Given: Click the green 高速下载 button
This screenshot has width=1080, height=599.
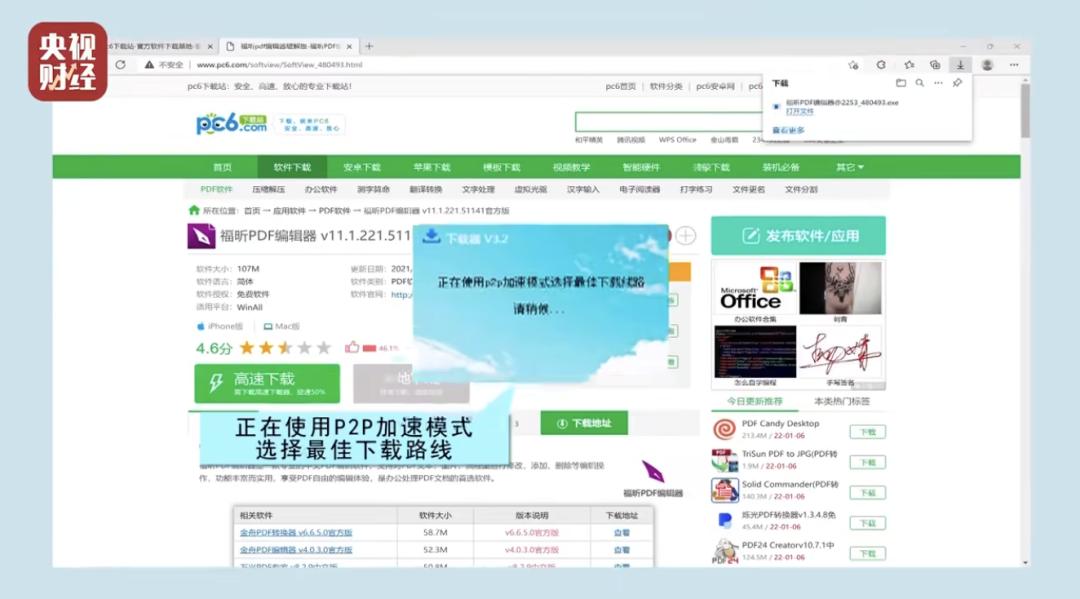Looking at the screenshot, I should (267, 383).
